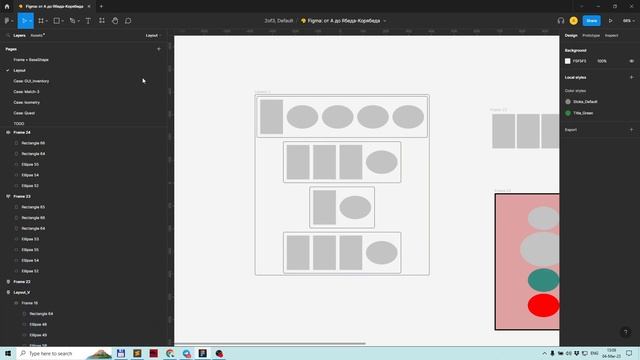The width and height of the screenshot is (640, 360).
Task: Select the red ellipse on canvas
Action: [543, 305]
